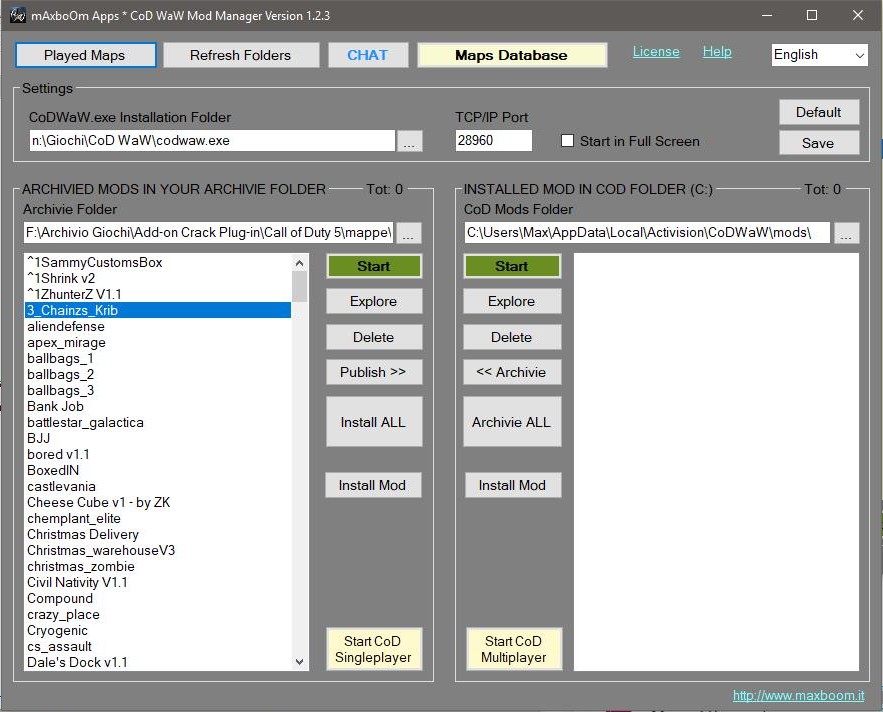Open the Help link
The image size is (883, 712).
point(717,52)
